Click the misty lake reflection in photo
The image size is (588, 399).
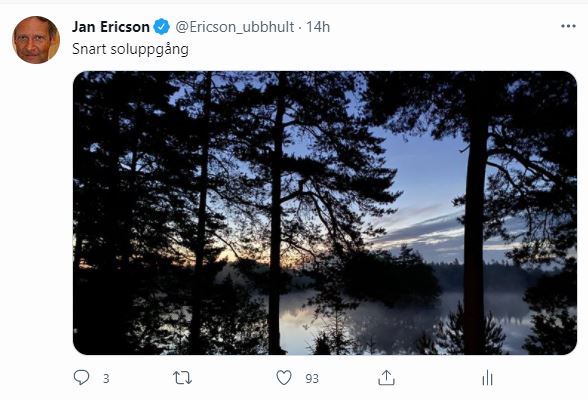(x=375, y=319)
